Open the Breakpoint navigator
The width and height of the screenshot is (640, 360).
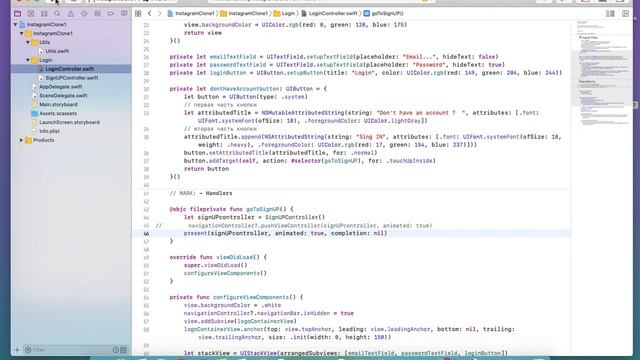[x=111, y=13]
